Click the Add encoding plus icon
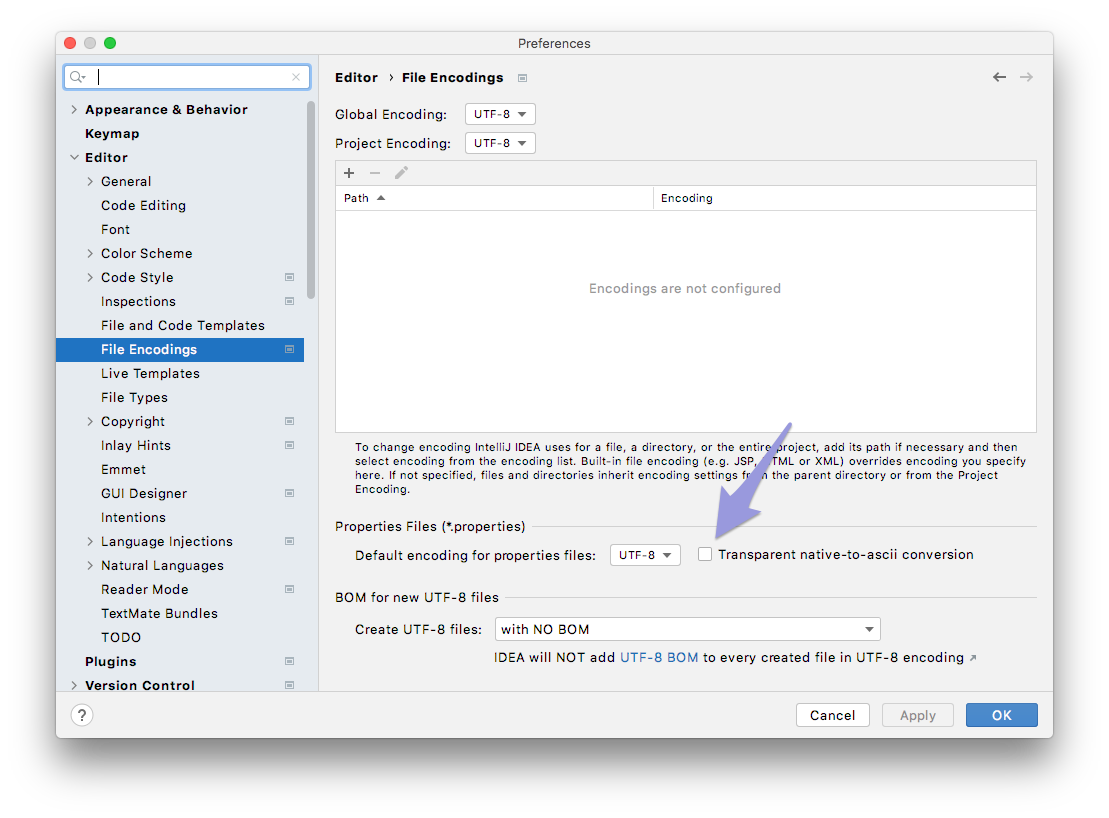1109x818 pixels. pyautogui.click(x=349, y=173)
